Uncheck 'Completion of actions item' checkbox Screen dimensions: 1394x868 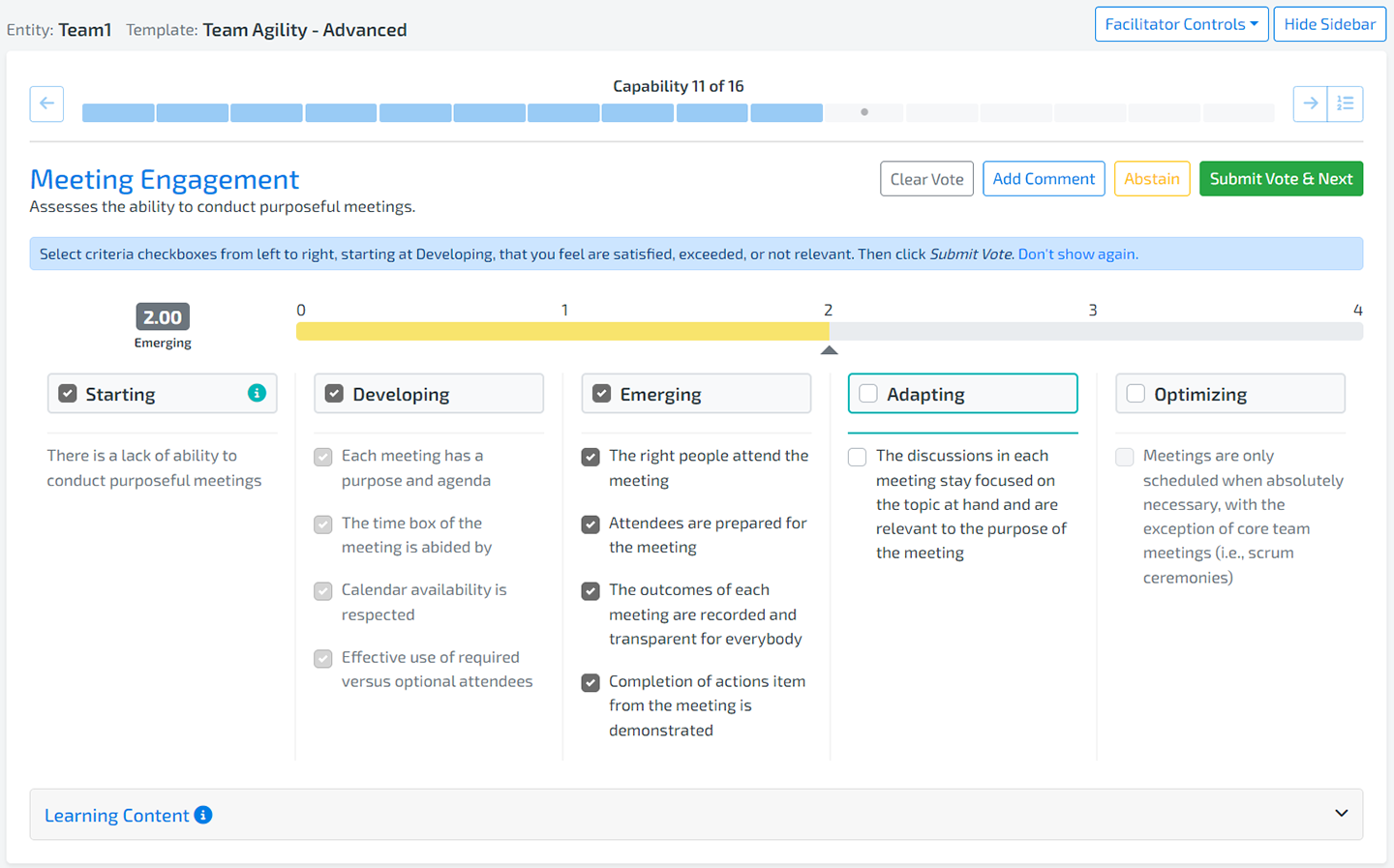pyautogui.click(x=591, y=683)
